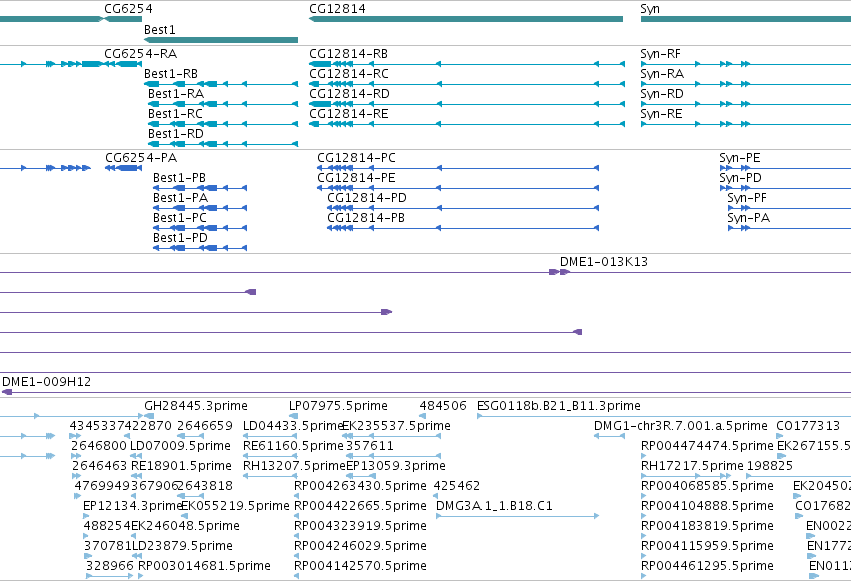
Task: Select the 2646800 feature label
Action: click(x=99, y=446)
